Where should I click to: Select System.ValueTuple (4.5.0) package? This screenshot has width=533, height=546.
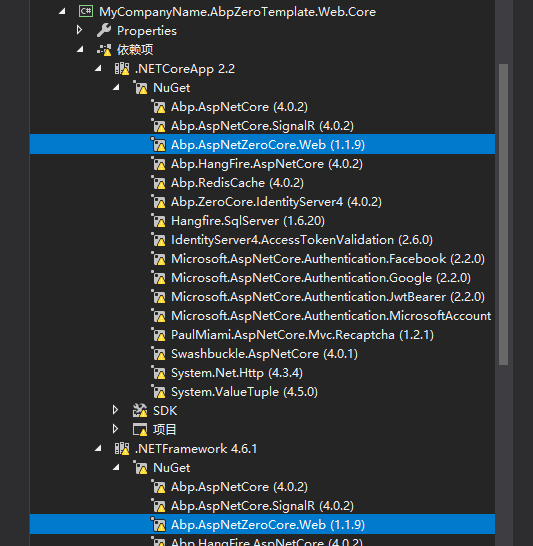[x=244, y=392]
